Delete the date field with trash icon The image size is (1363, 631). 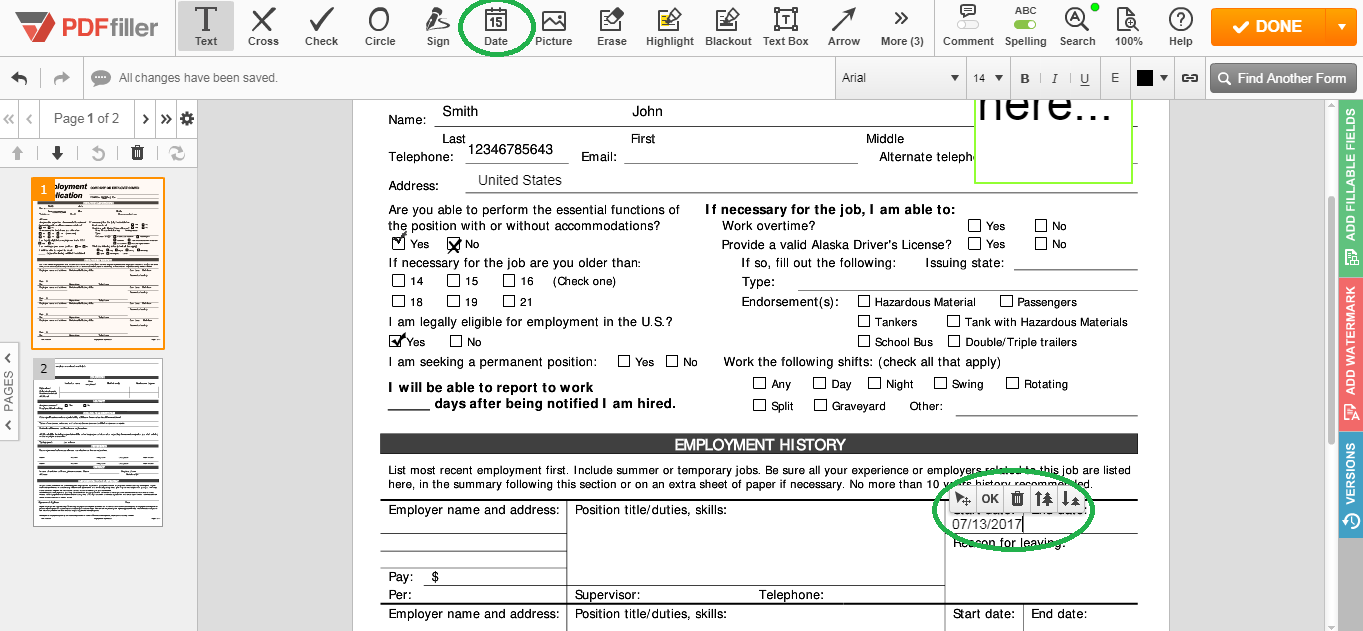click(x=1017, y=498)
